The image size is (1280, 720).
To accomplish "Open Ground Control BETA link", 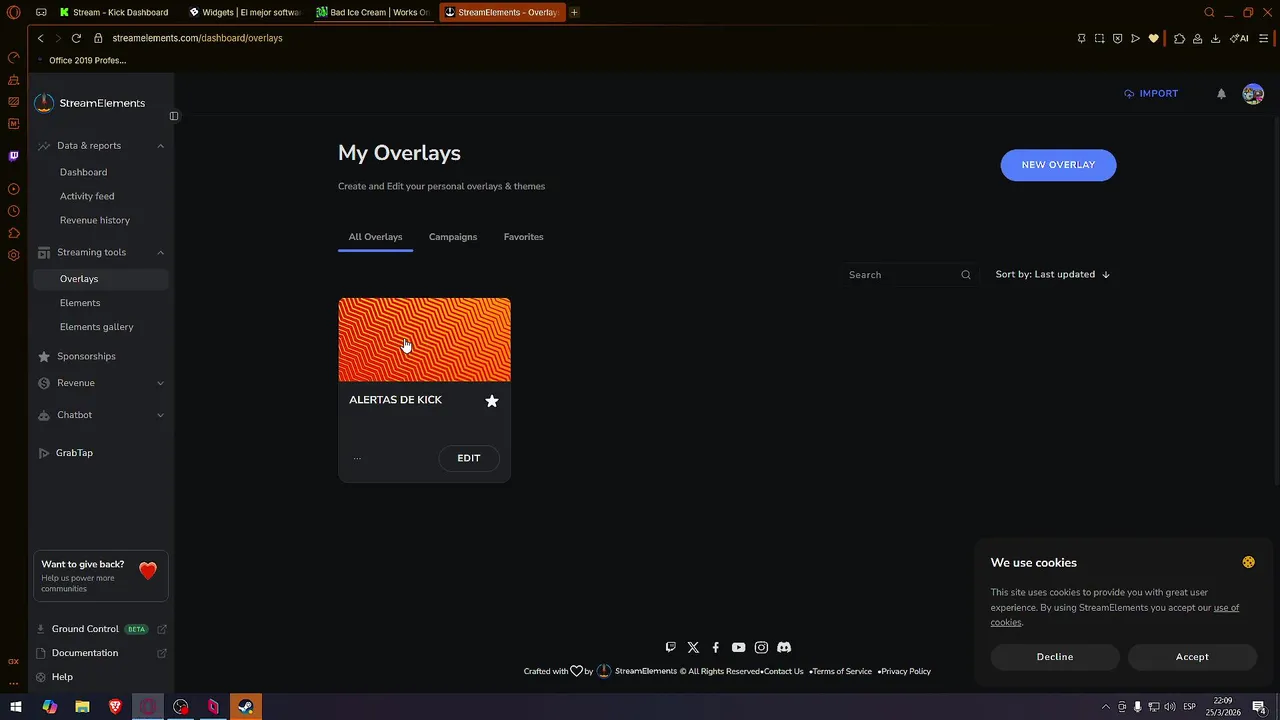I will pos(101,629).
